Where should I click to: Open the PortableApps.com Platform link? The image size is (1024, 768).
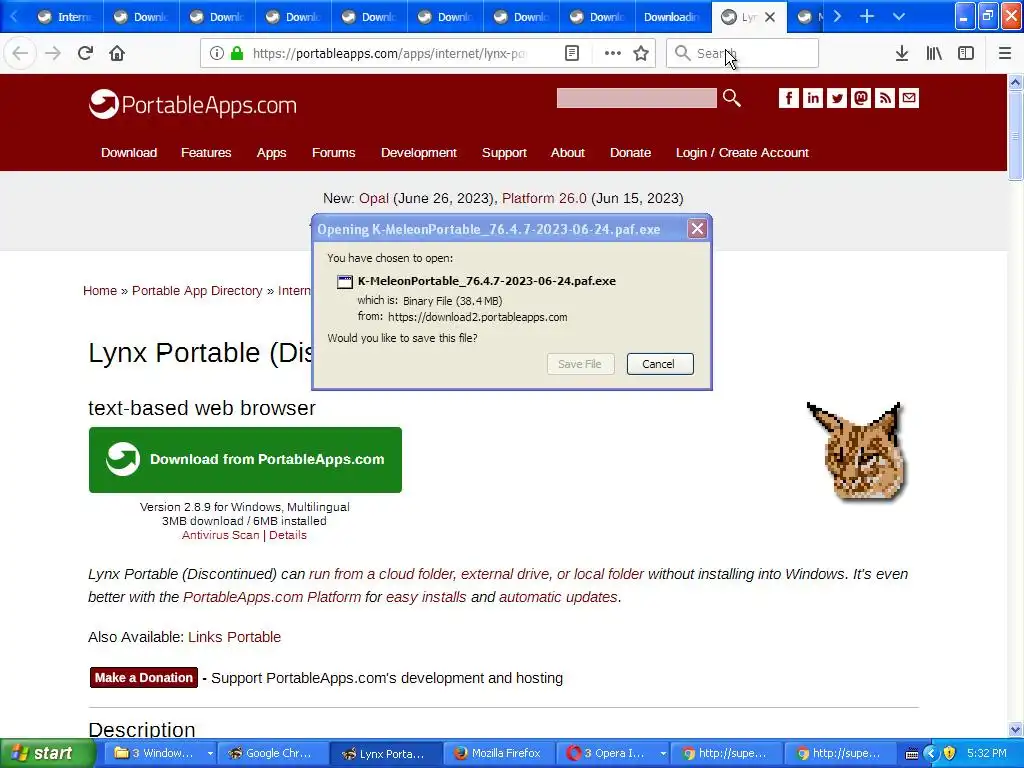tap(272, 597)
